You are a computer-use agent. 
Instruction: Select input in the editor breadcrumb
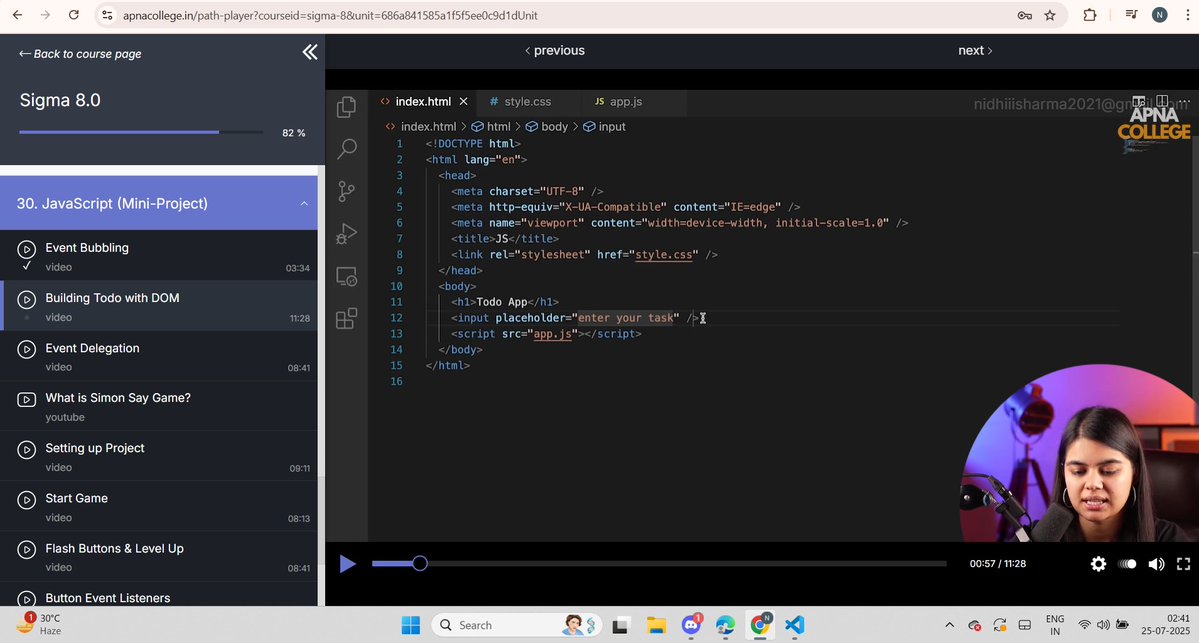[605, 127]
